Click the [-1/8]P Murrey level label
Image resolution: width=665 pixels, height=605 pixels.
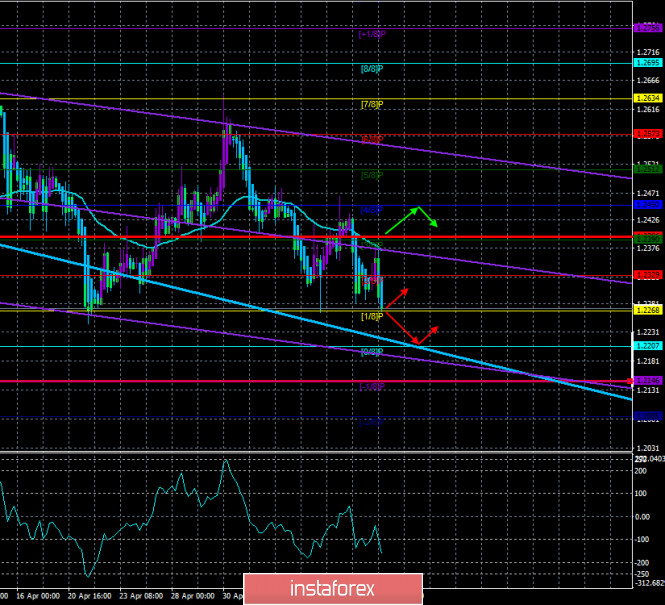pyautogui.click(x=372, y=387)
